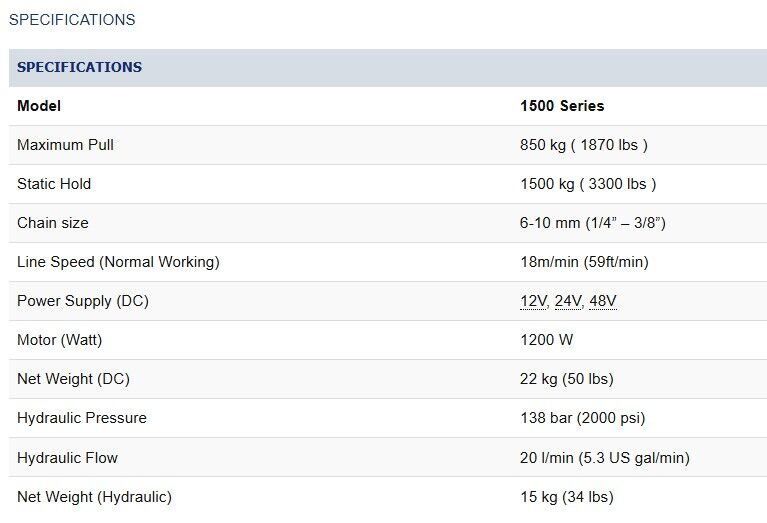This screenshot has height=523, width=767.
Task: Select the Line Speed (Normal Working) label
Action: pyautogui.click(x=118, y=262)
